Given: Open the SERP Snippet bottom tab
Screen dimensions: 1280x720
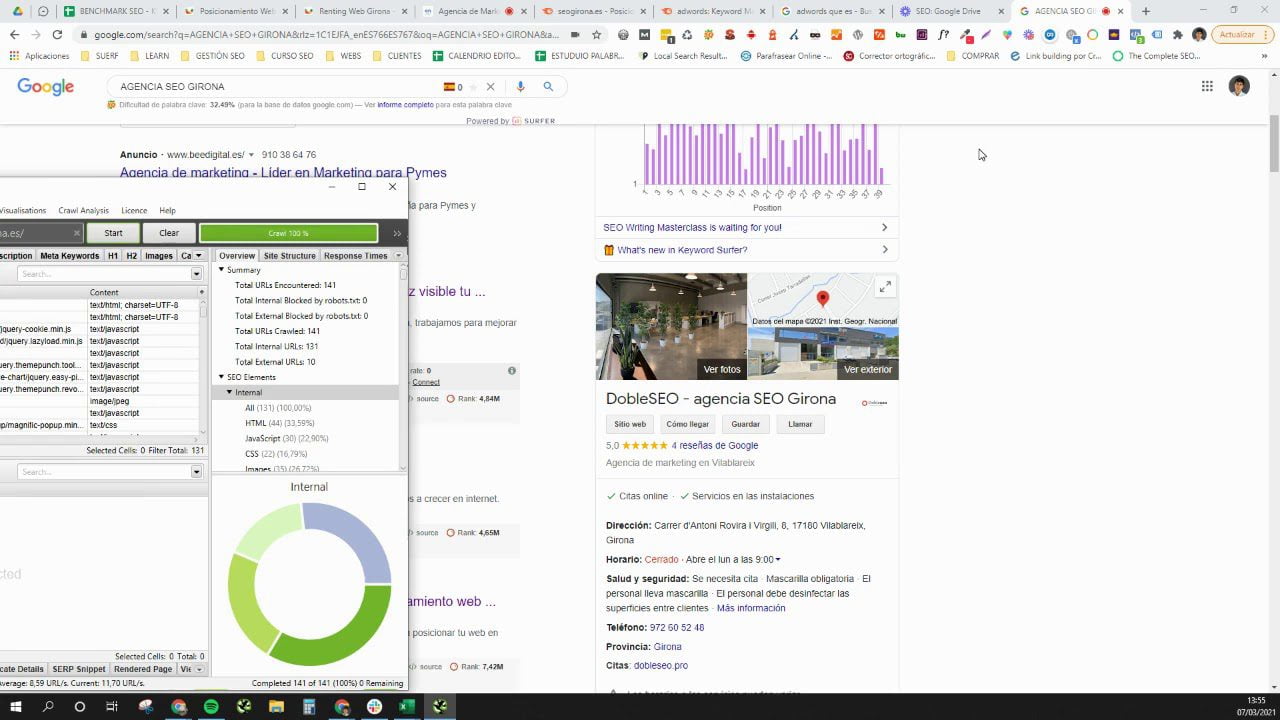Looking at the screenshot, I should [x=79, y=669].
